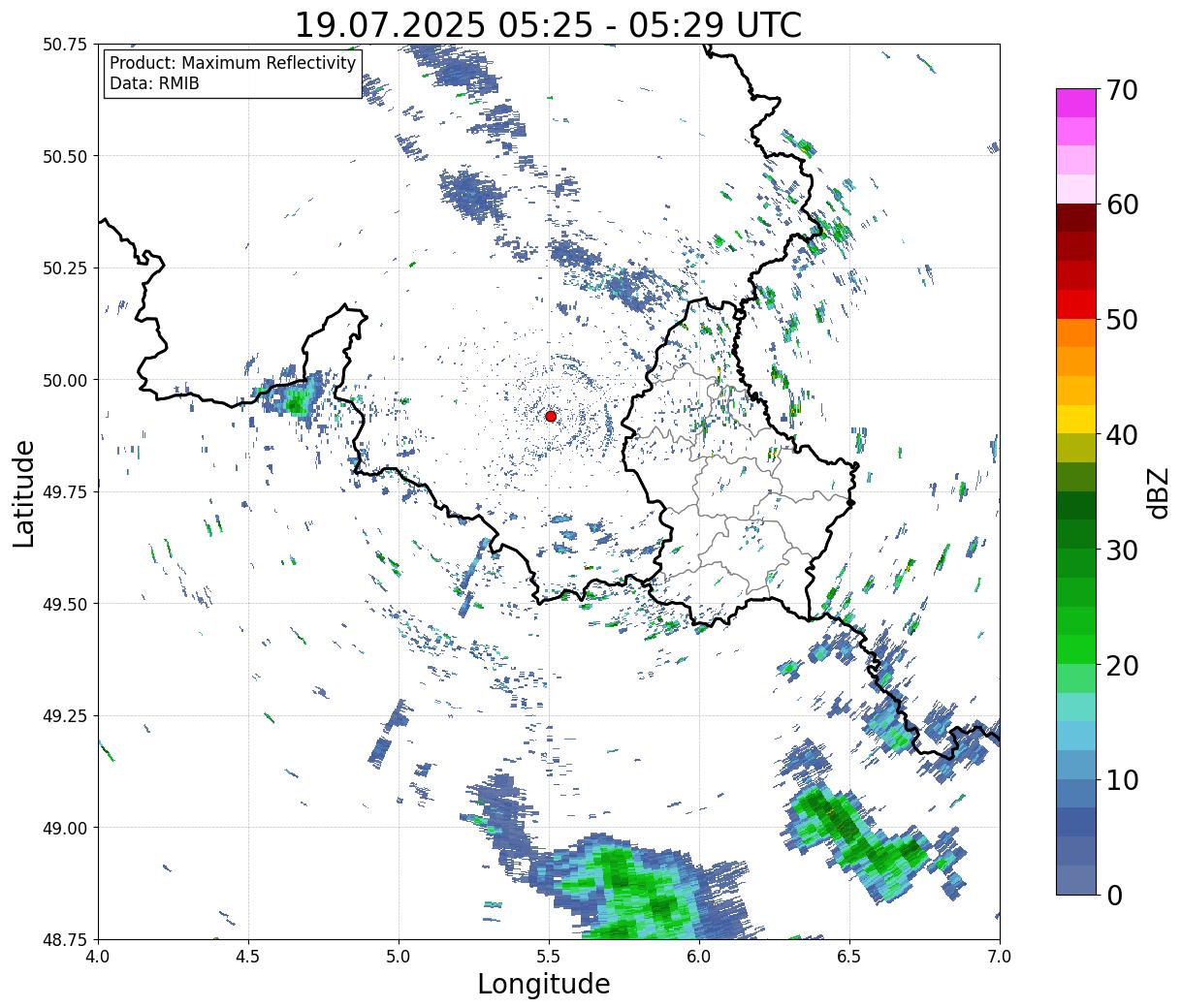Click the red radar location marker
This screenshot has width=1182, height=1008.
tap(551, 416)
